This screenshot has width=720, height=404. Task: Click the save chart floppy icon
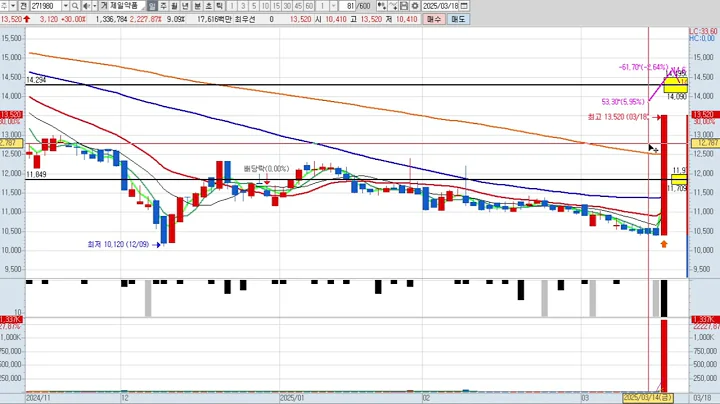point(404,6)
